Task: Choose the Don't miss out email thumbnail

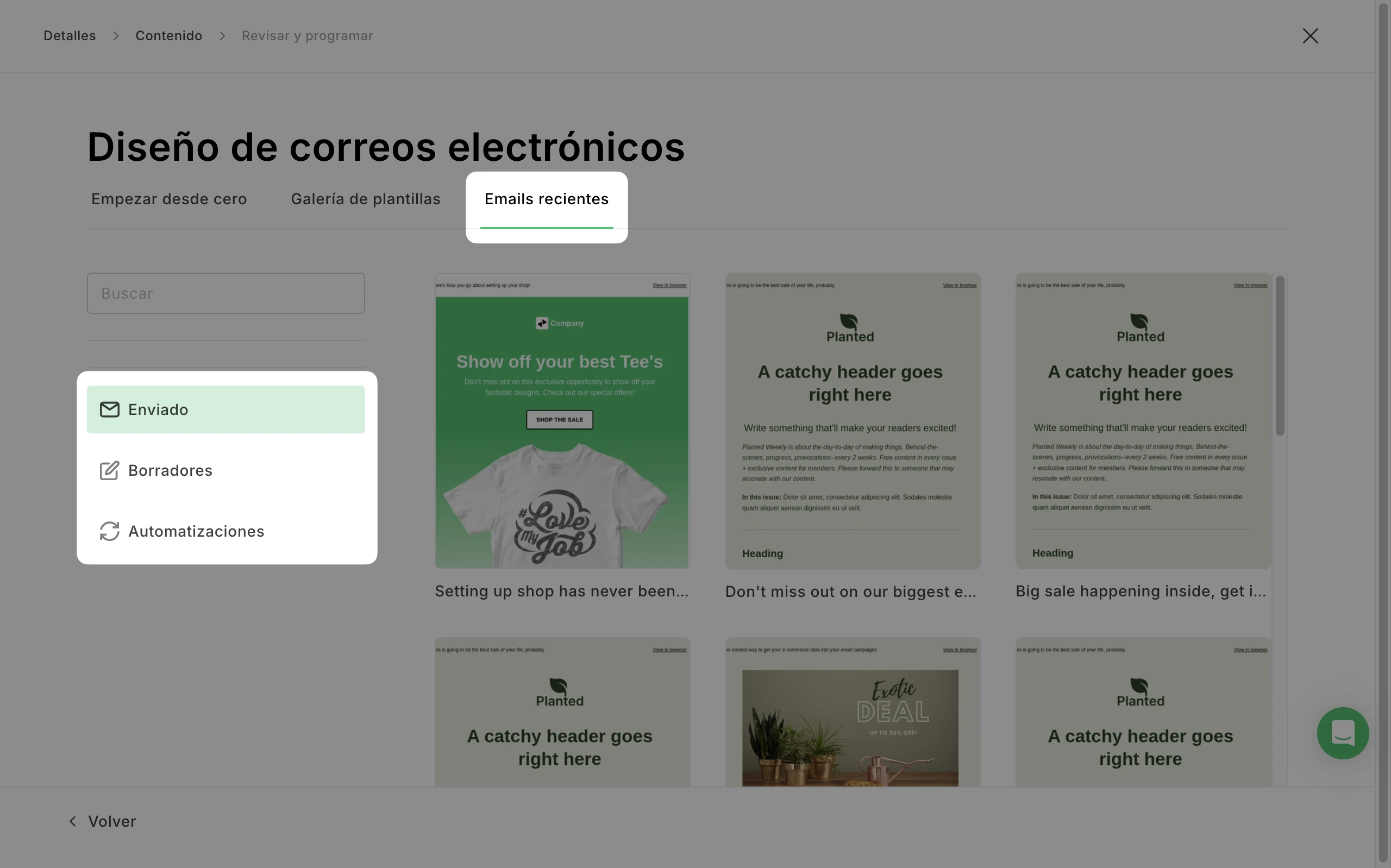Action: pyautogui.click(x=852, y=421)
